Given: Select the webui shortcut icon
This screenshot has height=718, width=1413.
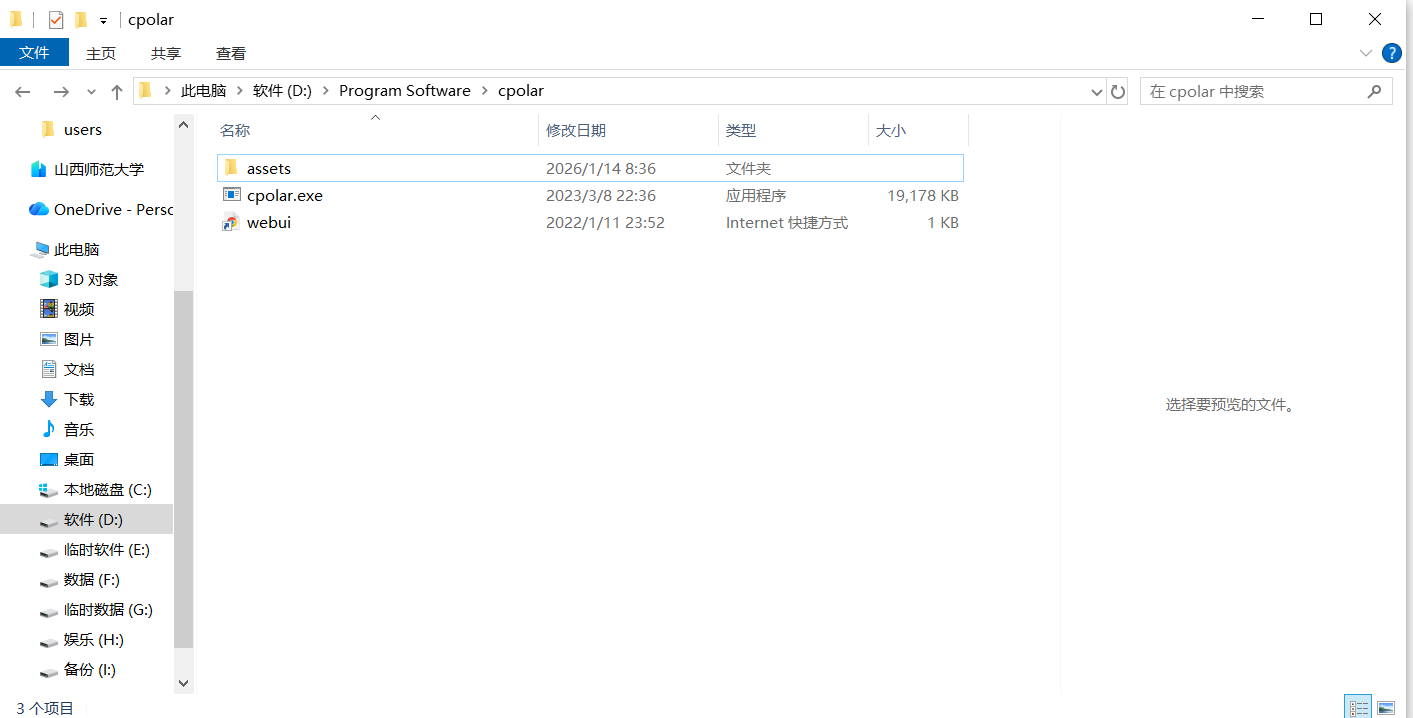Looking at the screenshot, I should [231, 222].
